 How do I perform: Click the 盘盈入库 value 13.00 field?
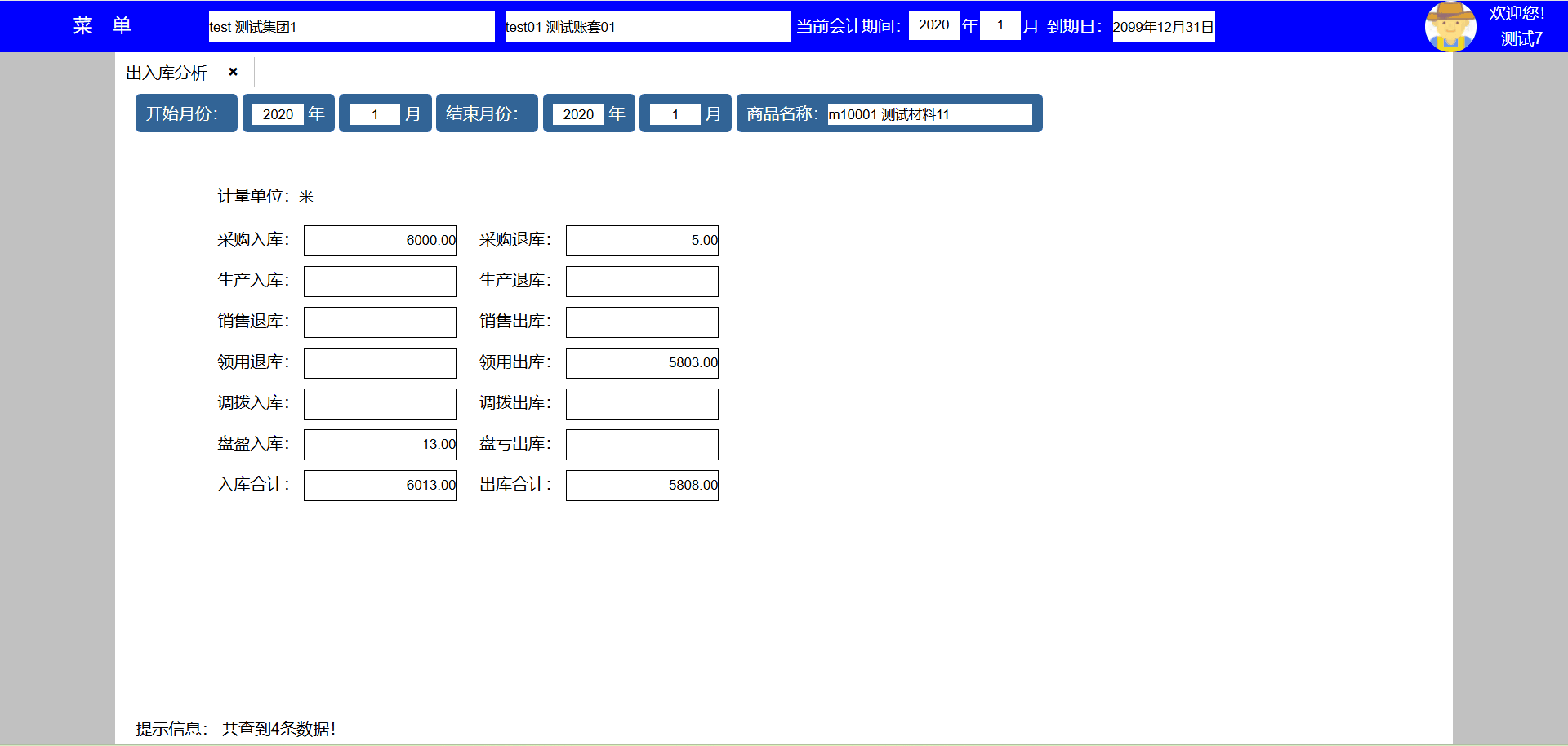pyautogui.click(x=380, y=444)
